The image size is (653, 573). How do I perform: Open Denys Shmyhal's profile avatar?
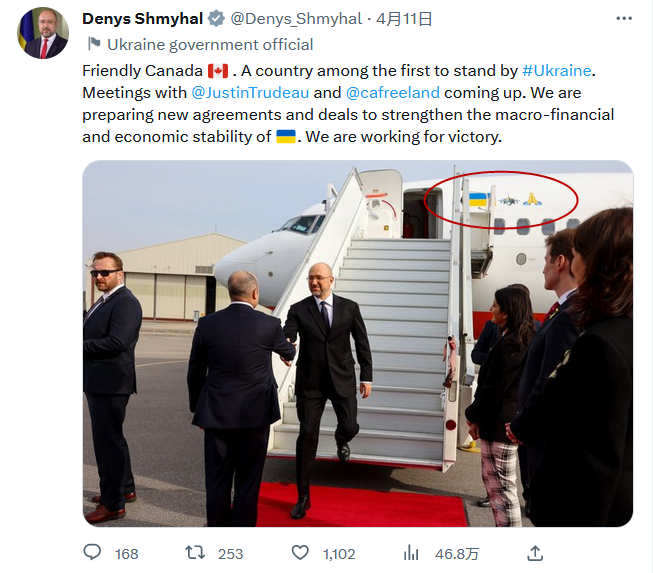[x=42, y=32]
